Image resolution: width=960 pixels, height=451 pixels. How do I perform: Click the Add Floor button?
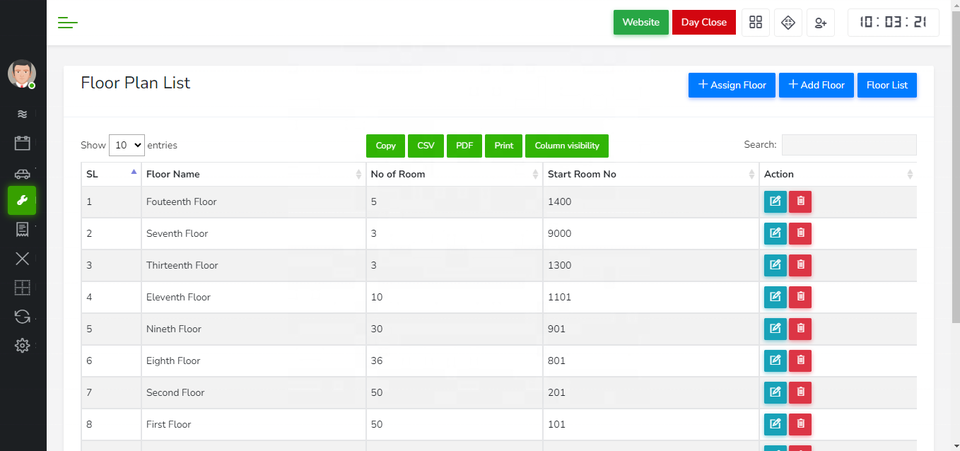(x=817, y=85)
